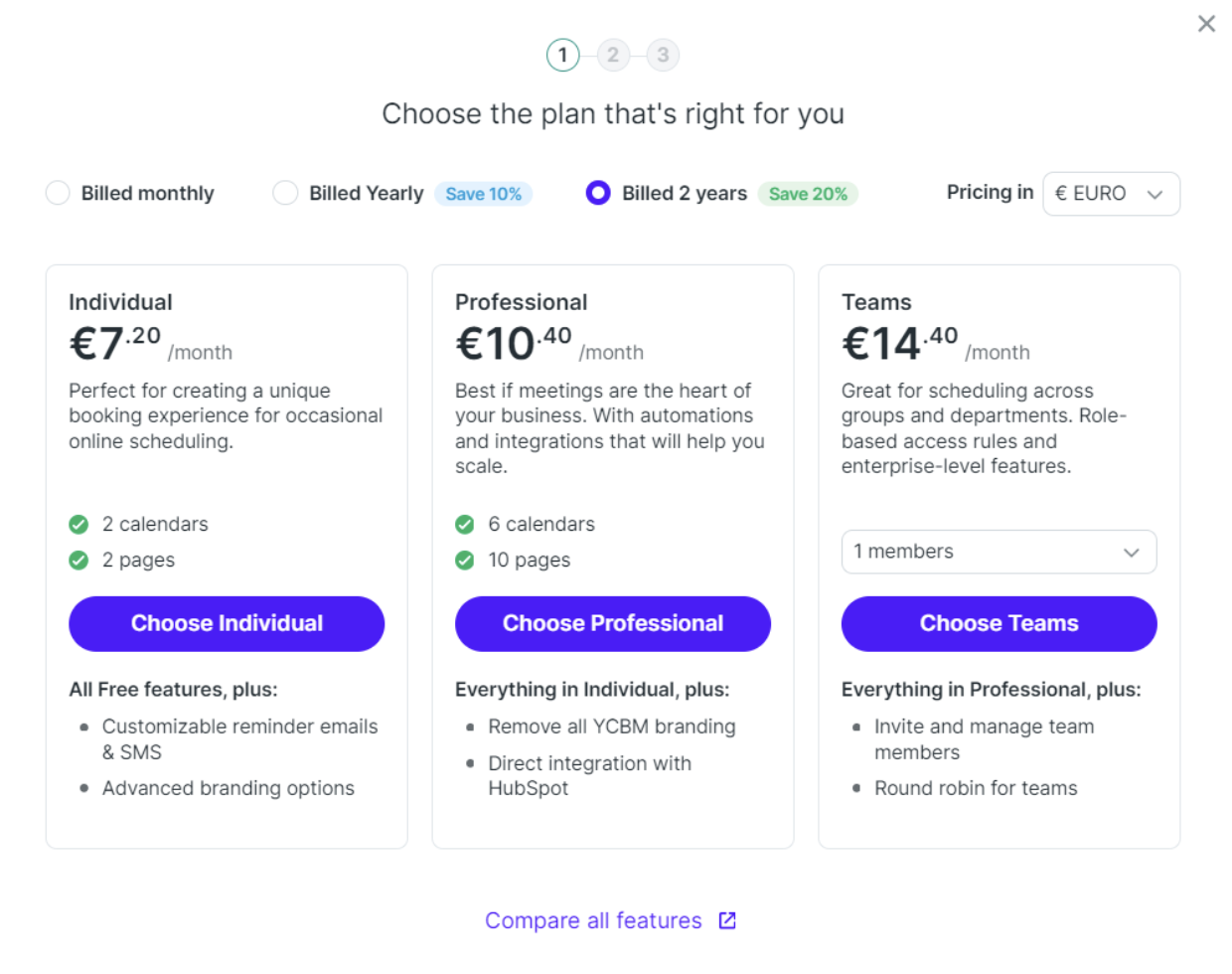Choose the Individual plan

click(227, 624)
